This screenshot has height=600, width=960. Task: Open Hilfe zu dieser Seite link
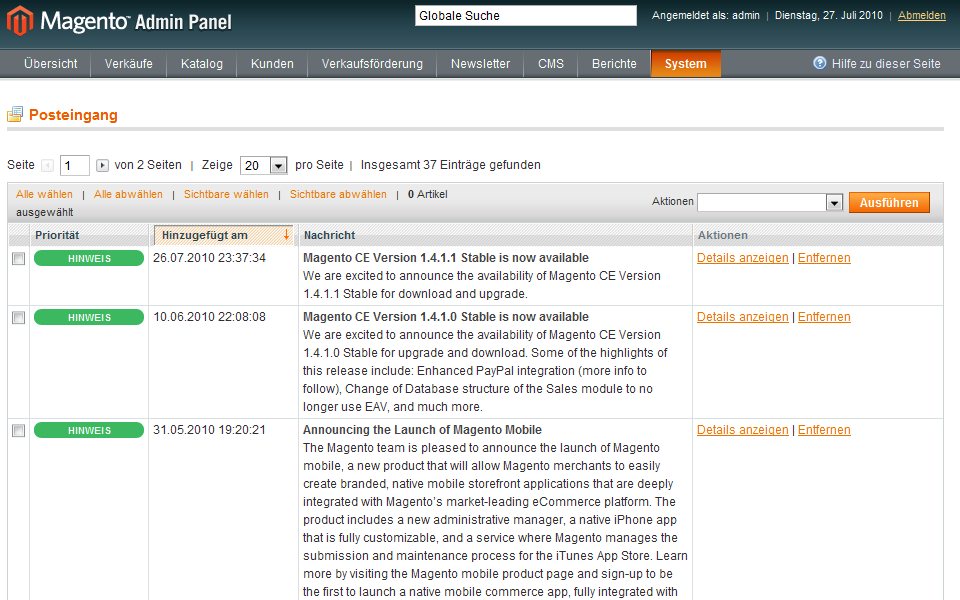pyautogui.click(x=886, y=63)
